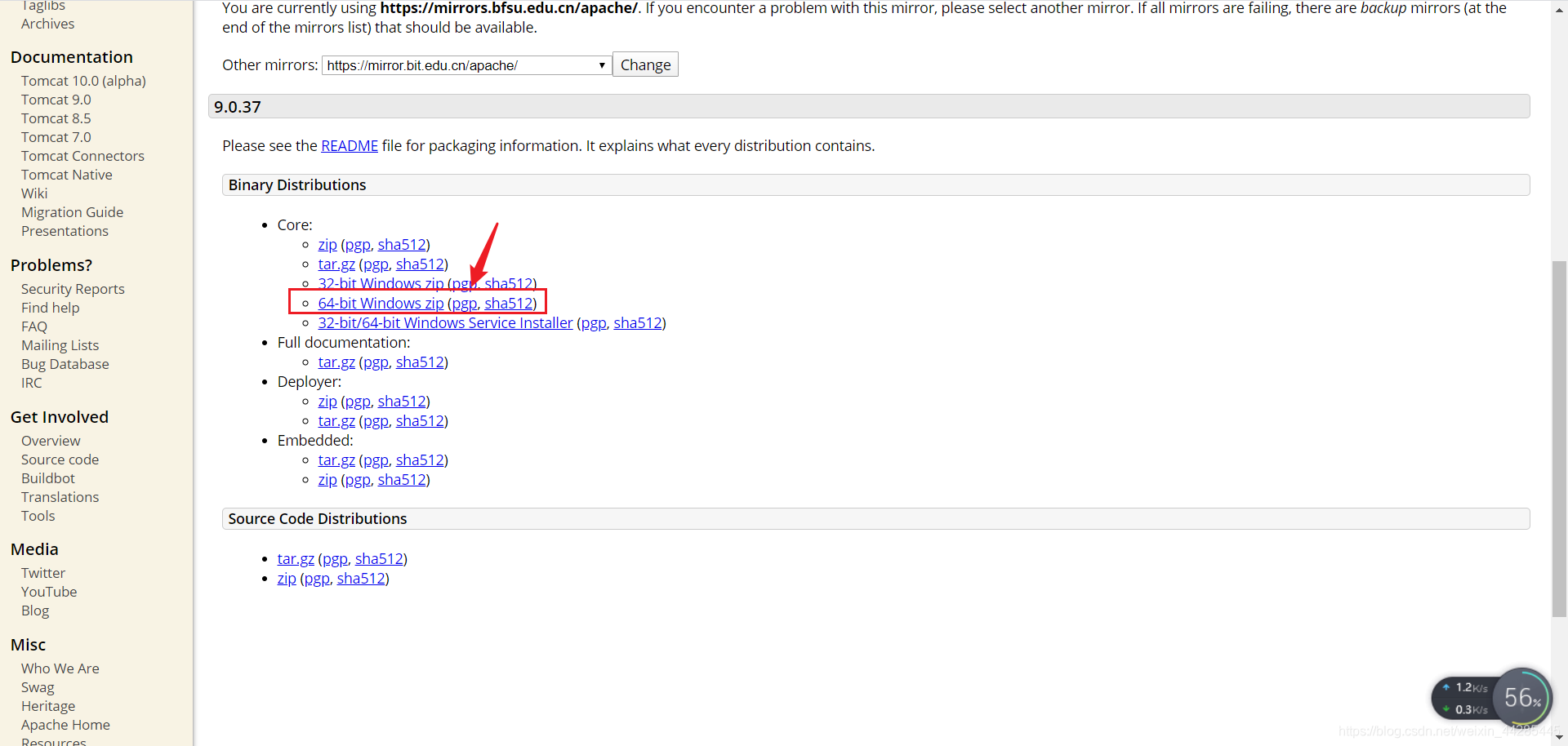Open the Bug Database link
This screenshot has width=1568, height=746.
pos(65,364)
